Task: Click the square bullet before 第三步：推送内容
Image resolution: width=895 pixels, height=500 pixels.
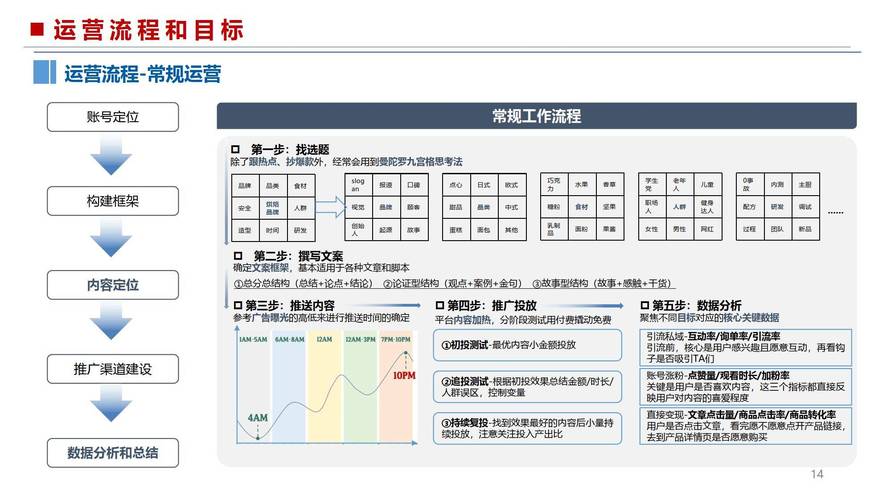Action: coord(238,305)
